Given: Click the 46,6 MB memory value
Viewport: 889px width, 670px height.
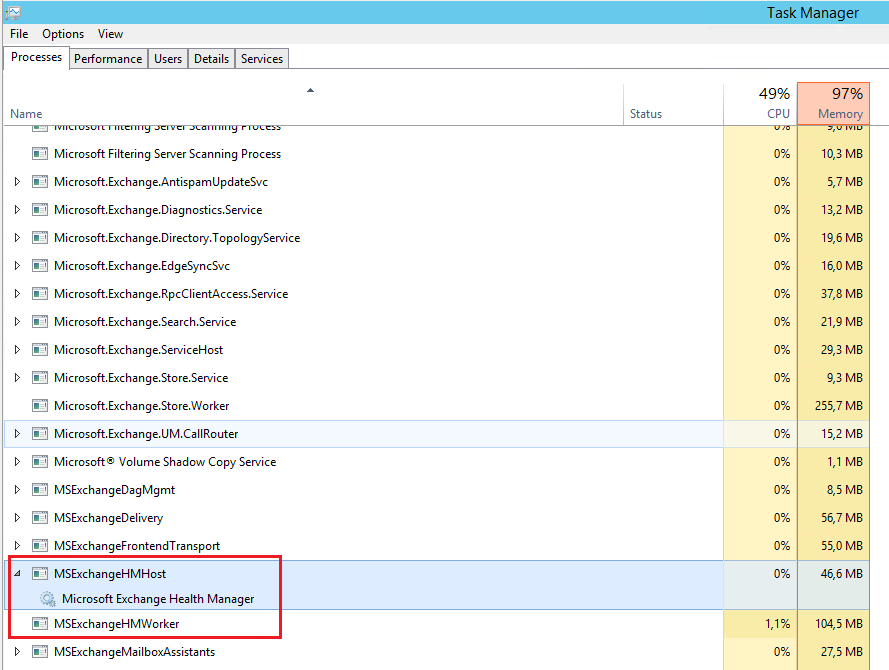Looking at the screenshot, I should [x=841, y=574].
